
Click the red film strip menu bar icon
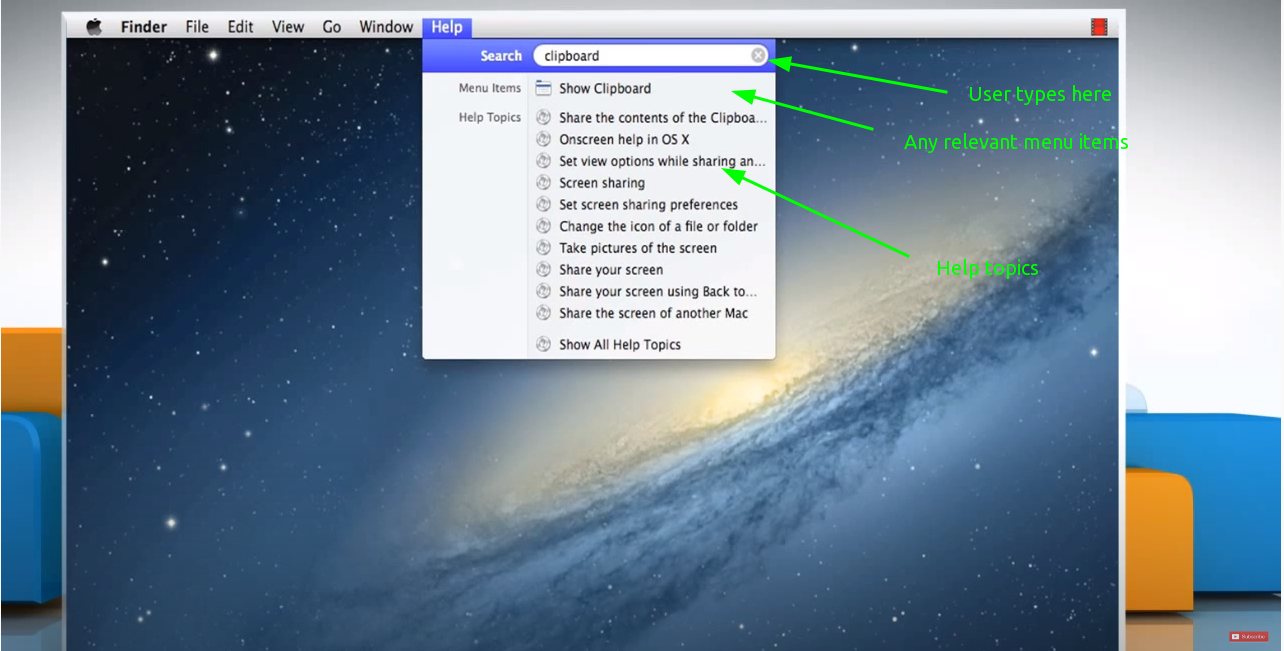tap(1099, 27)
